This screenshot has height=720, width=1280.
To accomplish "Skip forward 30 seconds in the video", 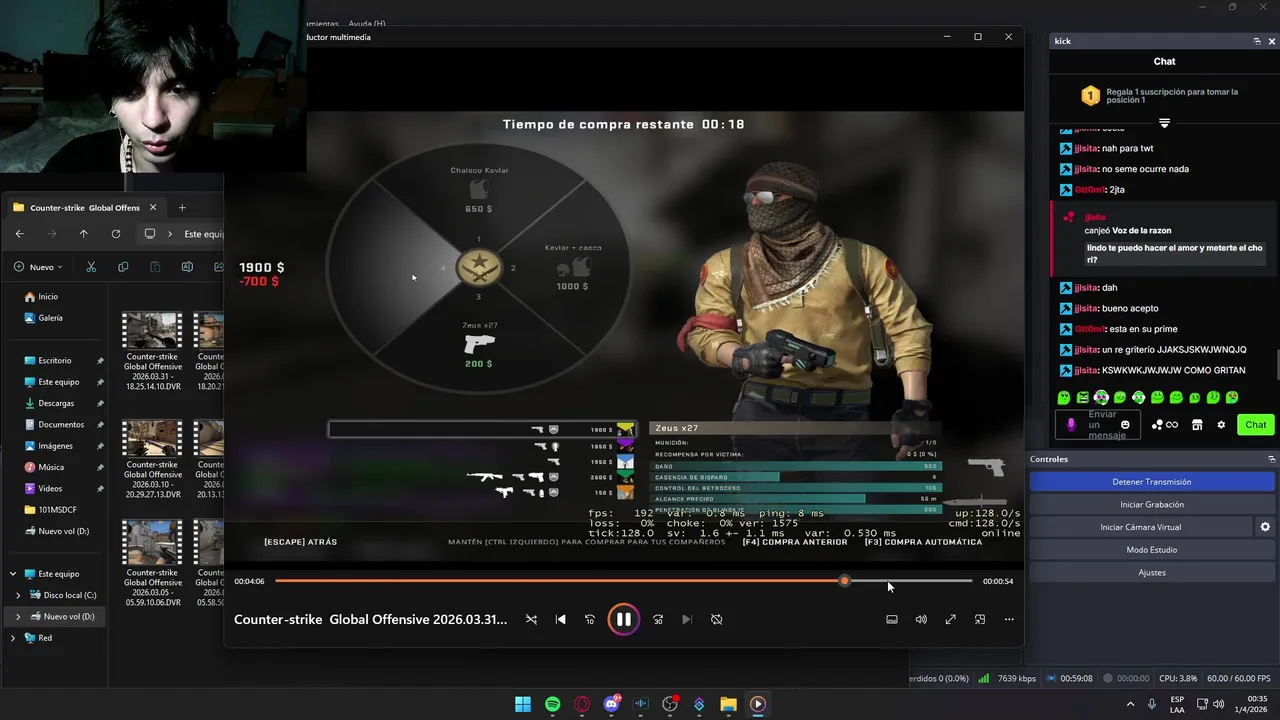I will [658, 619].
